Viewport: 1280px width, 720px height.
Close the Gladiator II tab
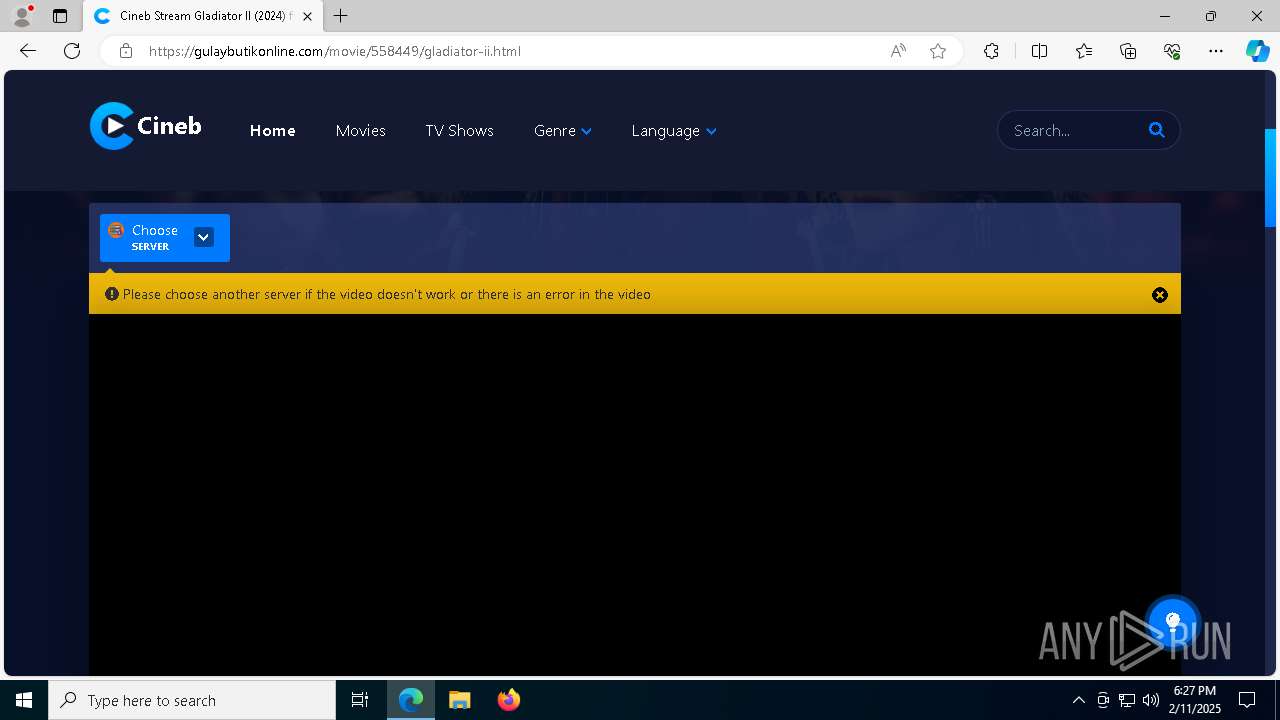tap(307, 16)
